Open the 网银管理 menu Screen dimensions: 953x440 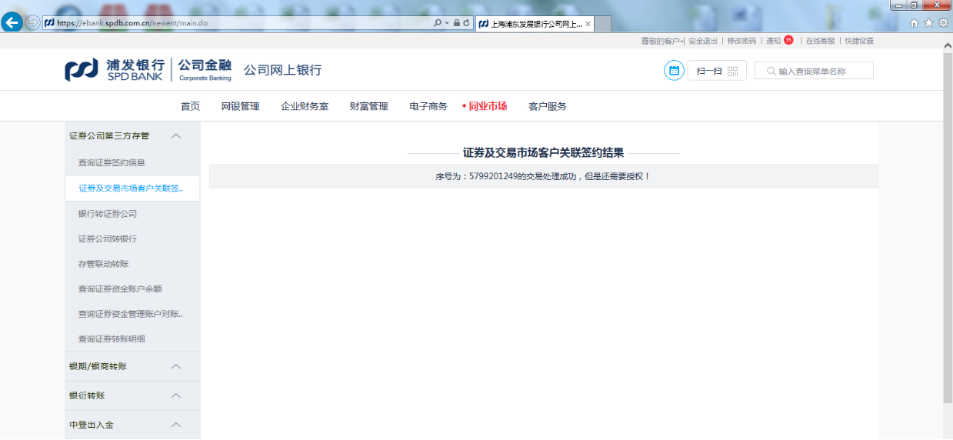240,106
